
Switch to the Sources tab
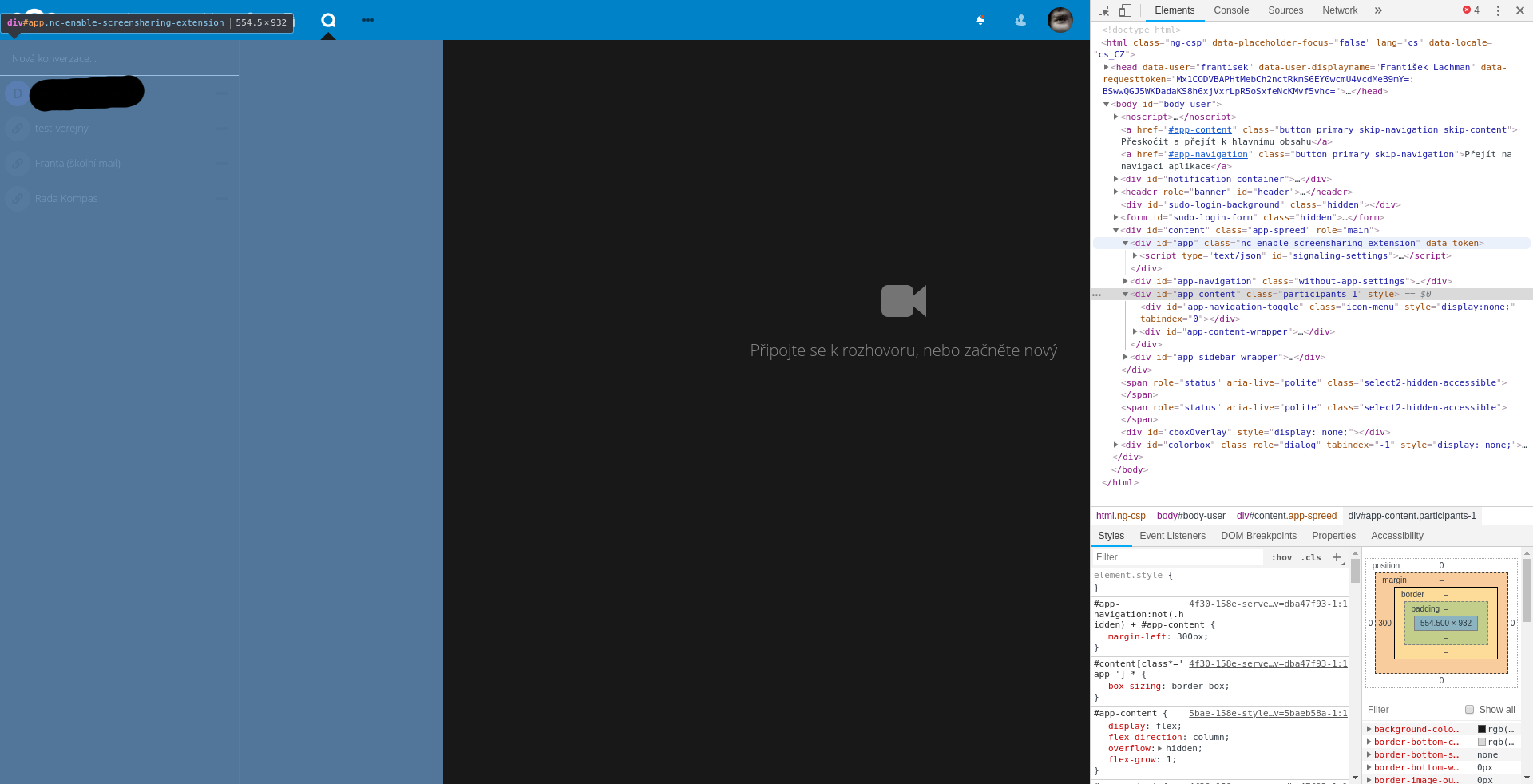(1285, 10)
